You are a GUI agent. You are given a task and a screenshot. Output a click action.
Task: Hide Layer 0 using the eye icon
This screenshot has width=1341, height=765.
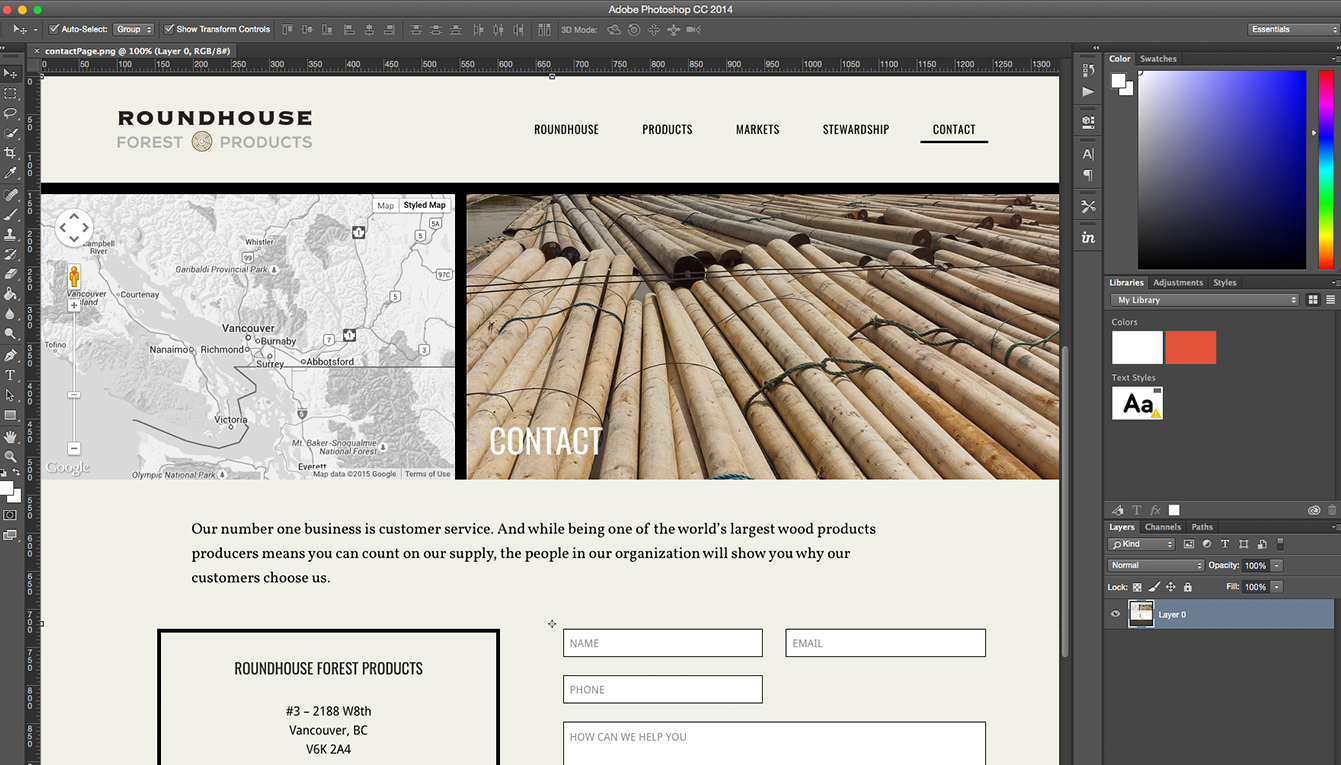tap(1116, 614)
